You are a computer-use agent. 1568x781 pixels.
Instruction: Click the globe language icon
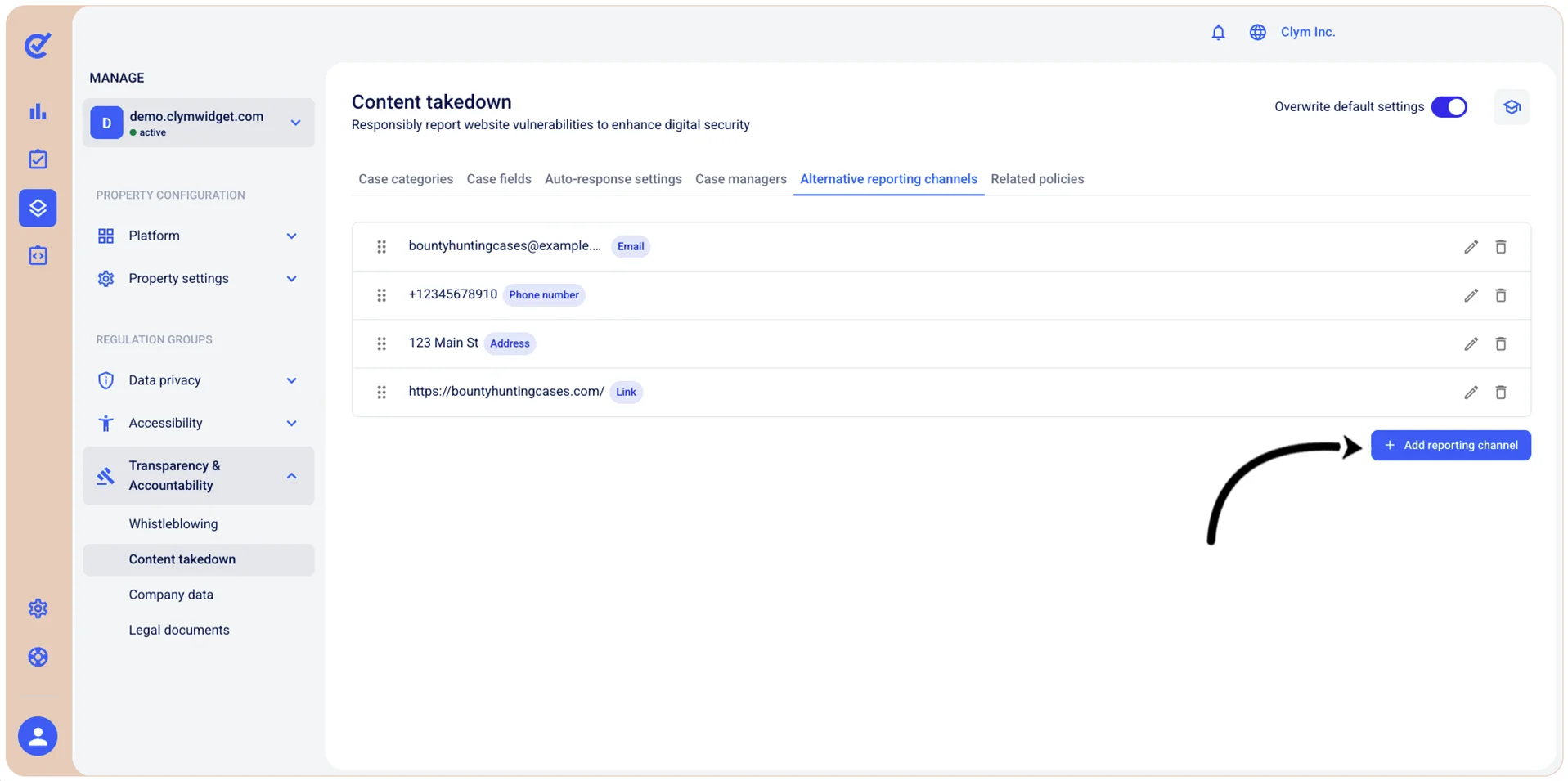click(x=1257, y=32)
